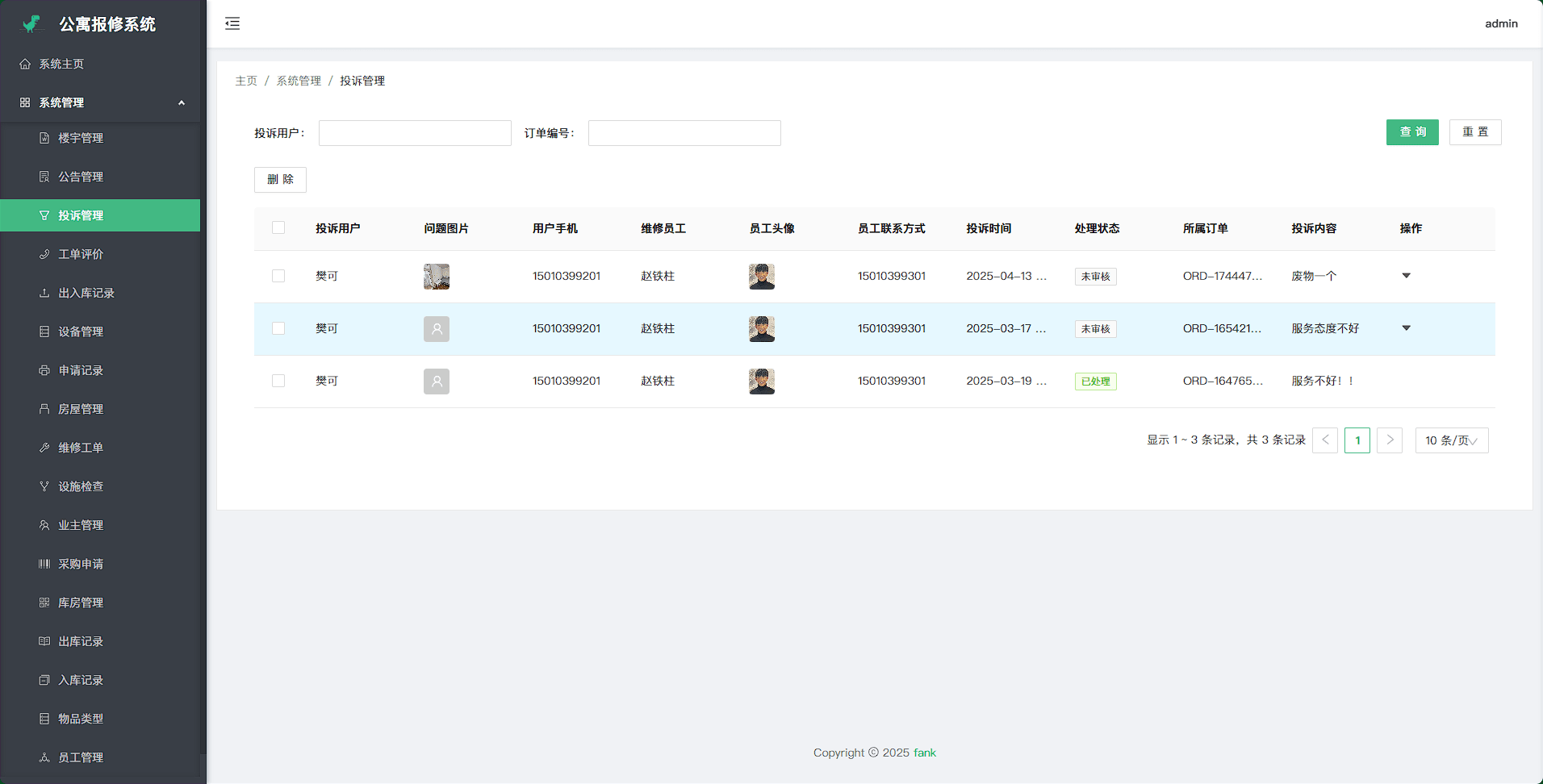The height and width of the screenshot is (784, 1543).
Task: Click the wrench icon for 维修工单
Action: (x=44, y=448)
